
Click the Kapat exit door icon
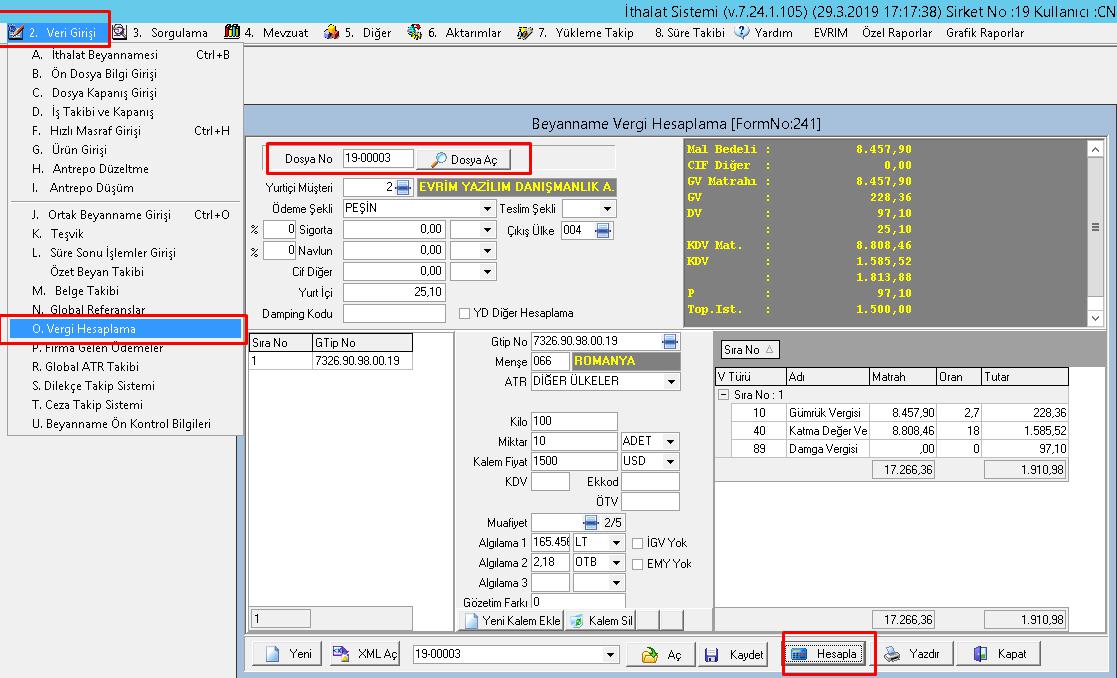pyautogui.click(x=980, y=654)
